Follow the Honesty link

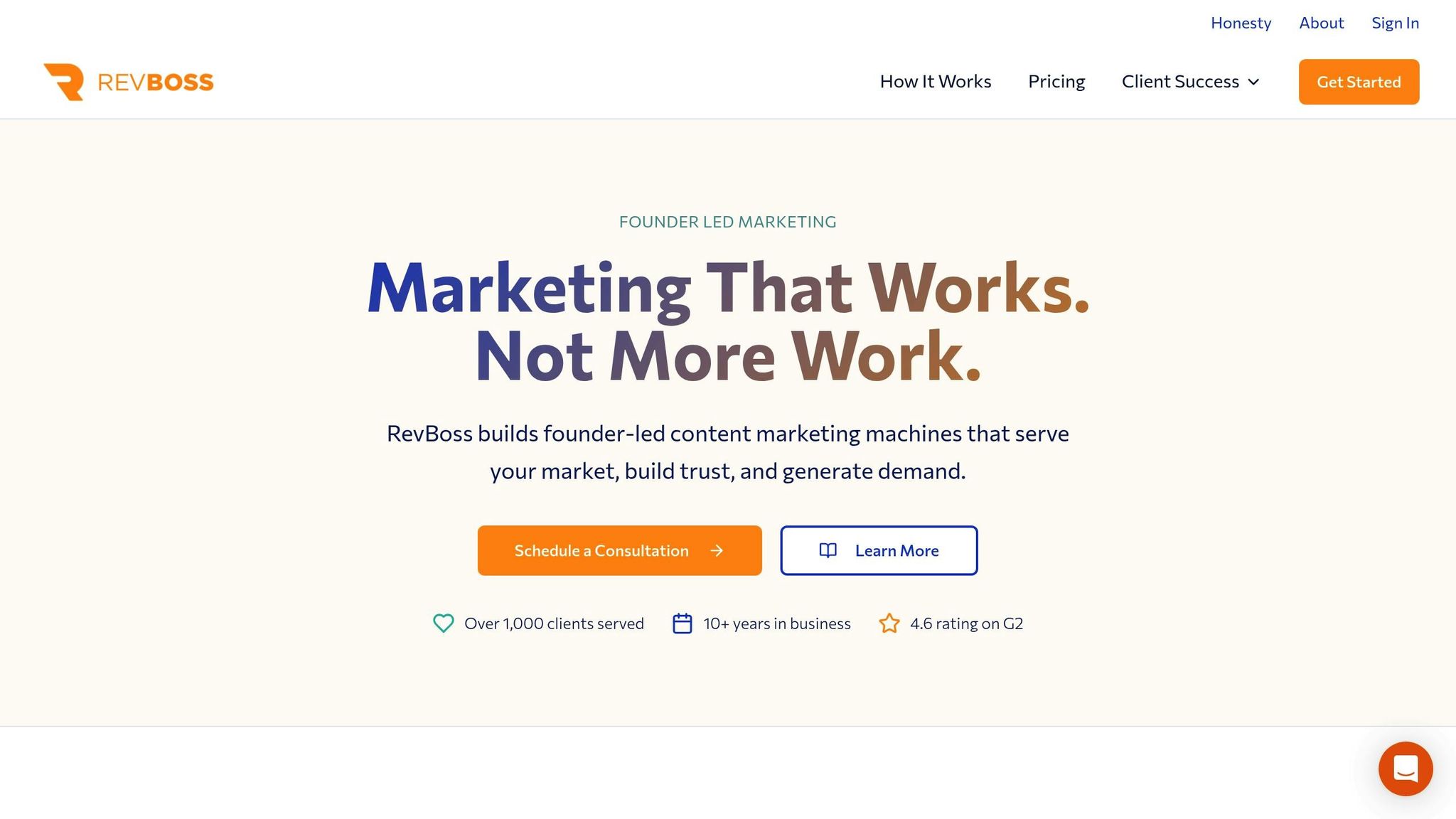coord(1241,23)
